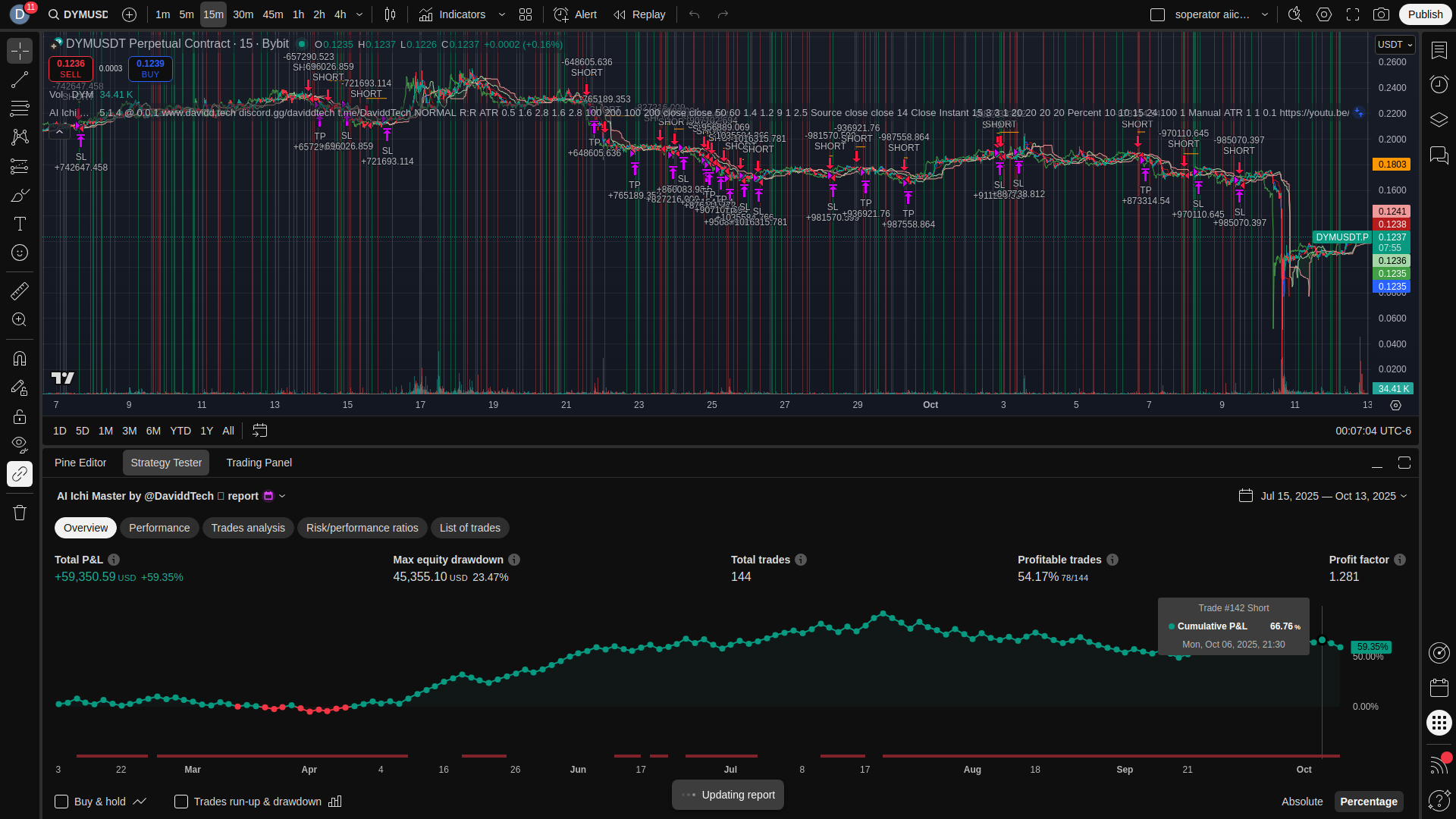
Task: Open the layout grid selector
Action: pyautogui.click(x=525, y=14)
